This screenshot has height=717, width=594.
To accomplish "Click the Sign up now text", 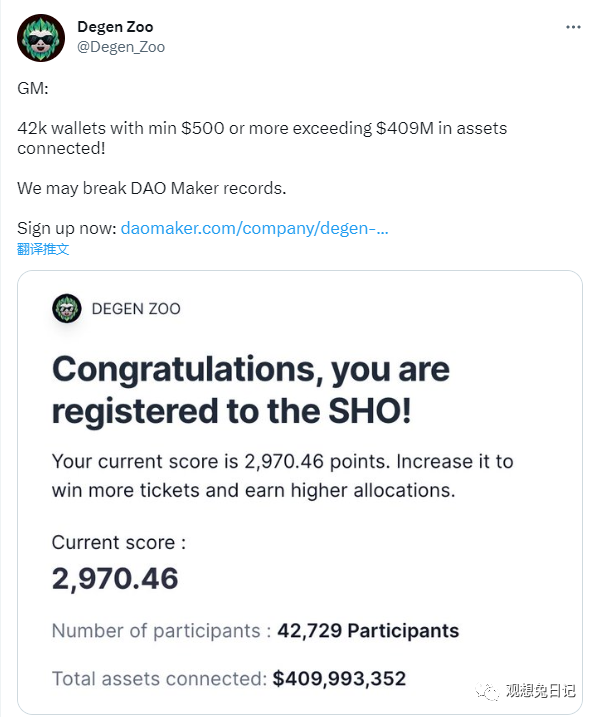I will [x=67, y=228].
